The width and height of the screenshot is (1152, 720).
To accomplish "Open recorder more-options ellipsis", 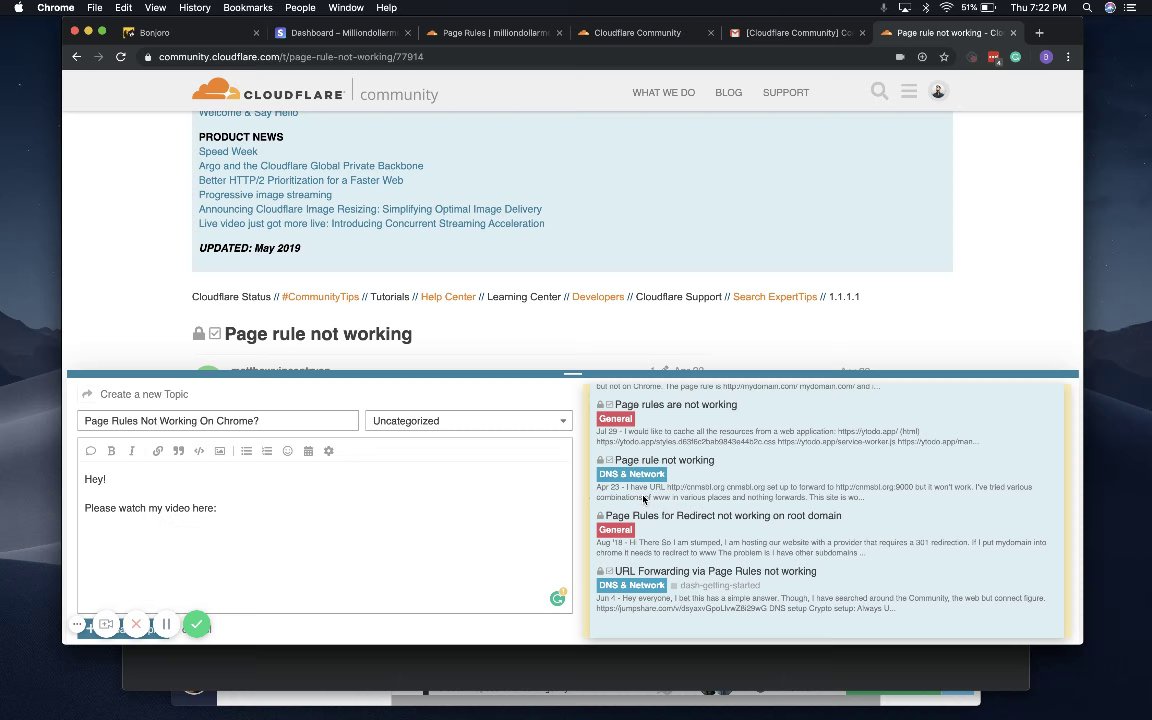I will point(77,624).
